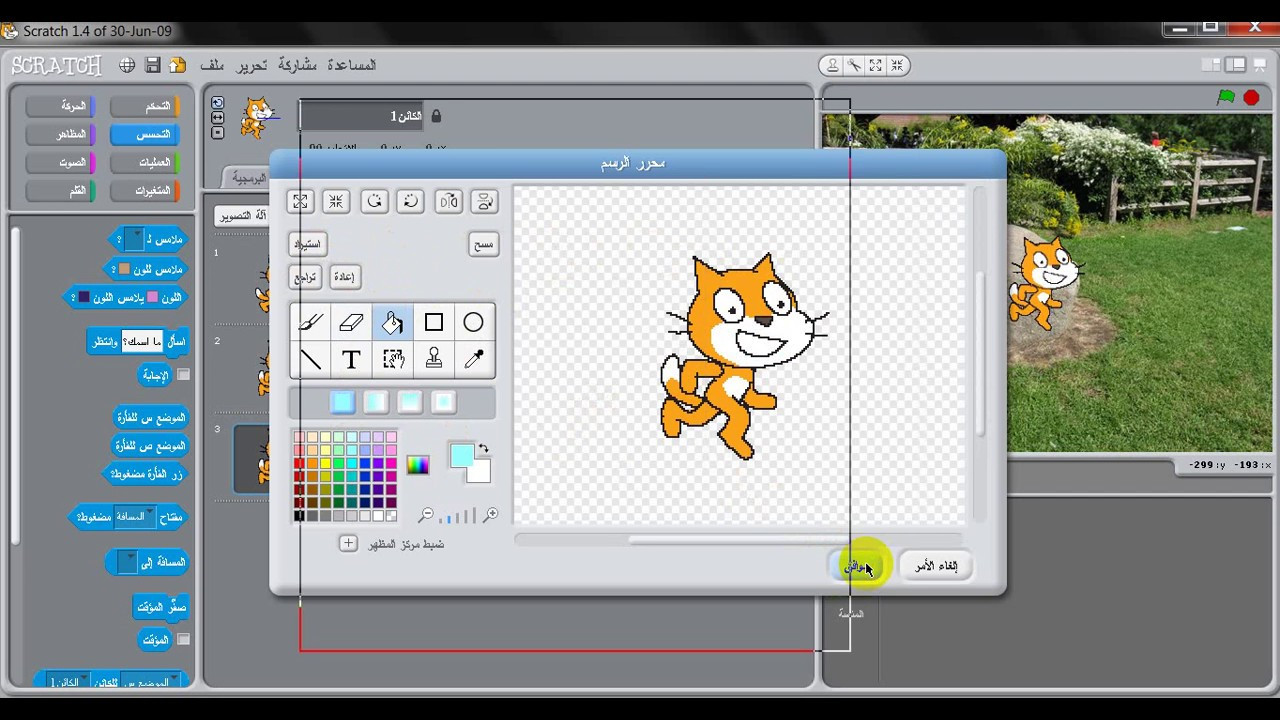This screenshot has width=1280, height=720.
Task: Select the paint bucket fill tool
Action: click(392, 323)
